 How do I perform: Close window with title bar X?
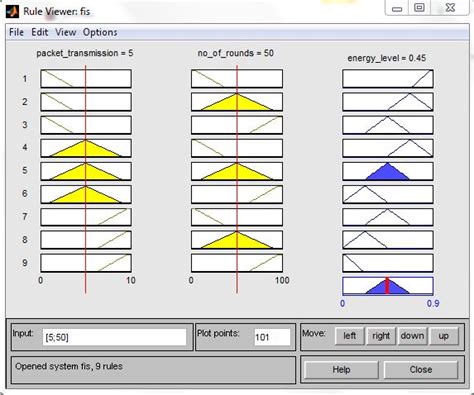[450, 8]
